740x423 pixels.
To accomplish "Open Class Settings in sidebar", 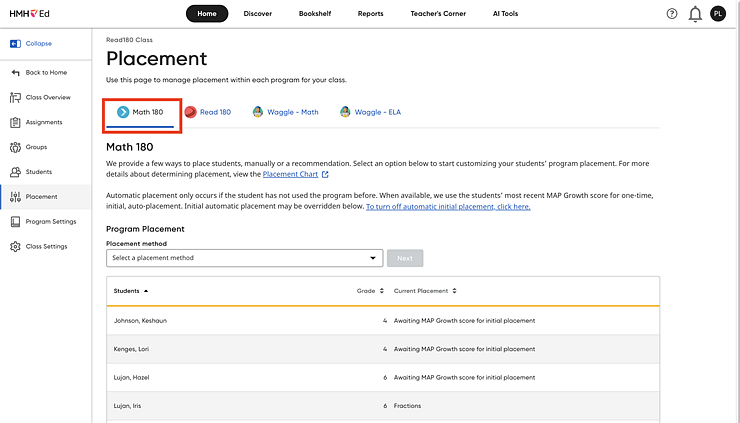I will [x=46, y=246].
